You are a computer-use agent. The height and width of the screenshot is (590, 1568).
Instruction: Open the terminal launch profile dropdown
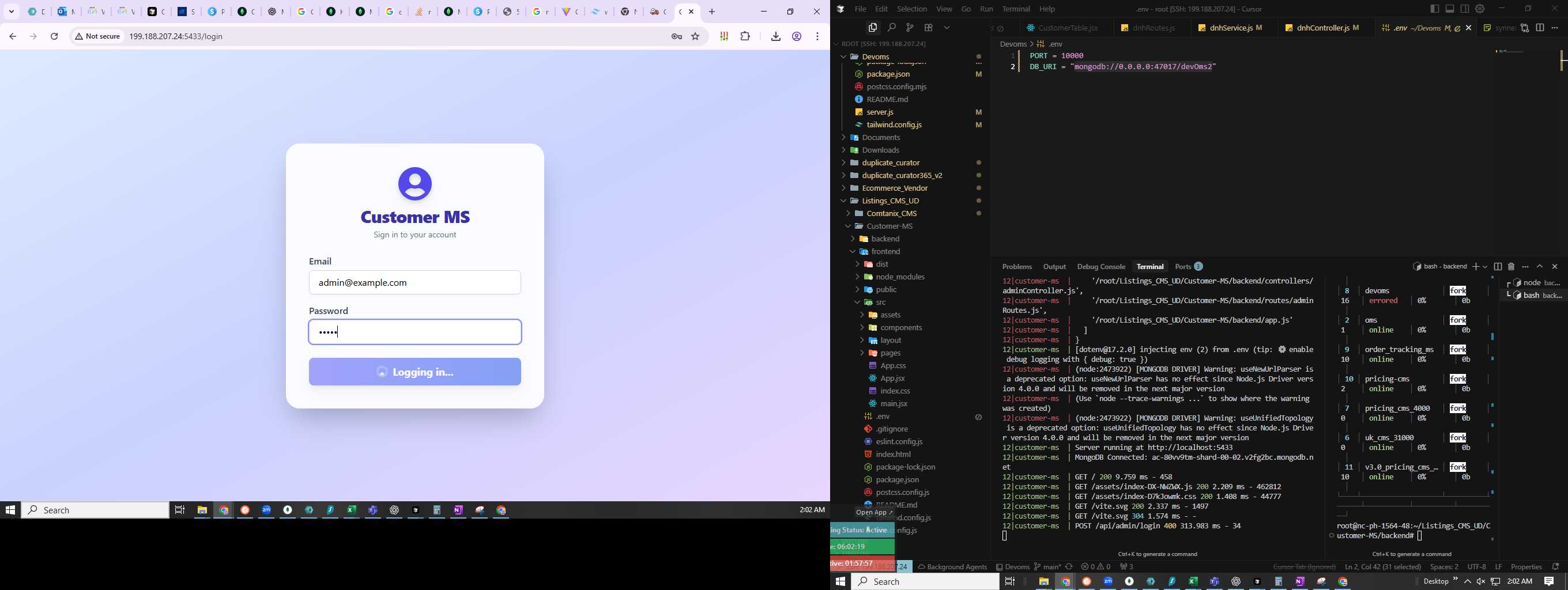[1485, 267]
